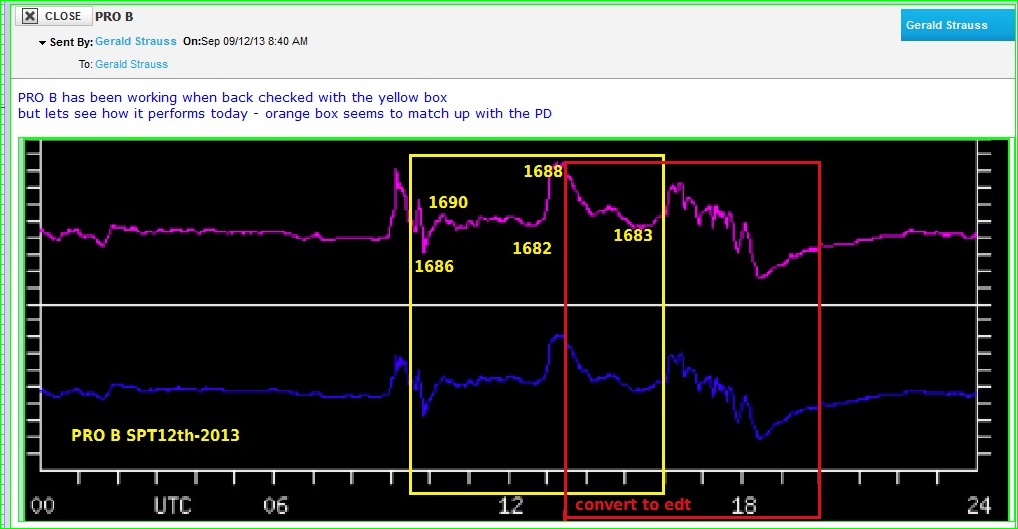Select the PRO B message title

click(x=114, y=17)
